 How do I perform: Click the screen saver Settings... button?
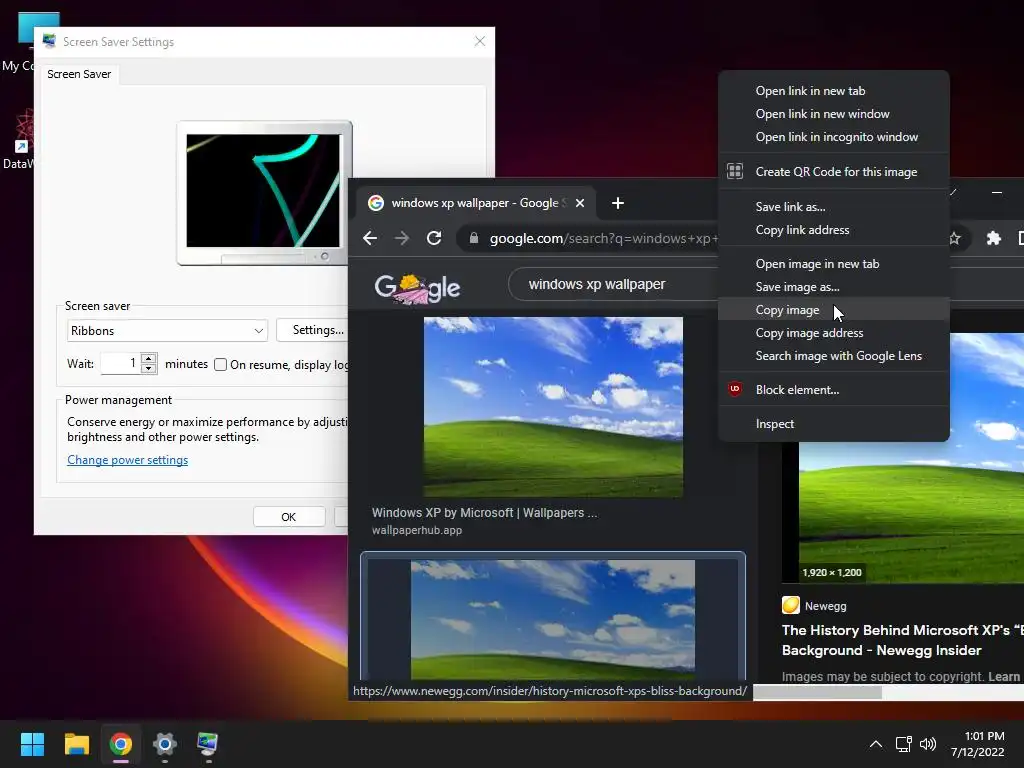pos(312,330)
